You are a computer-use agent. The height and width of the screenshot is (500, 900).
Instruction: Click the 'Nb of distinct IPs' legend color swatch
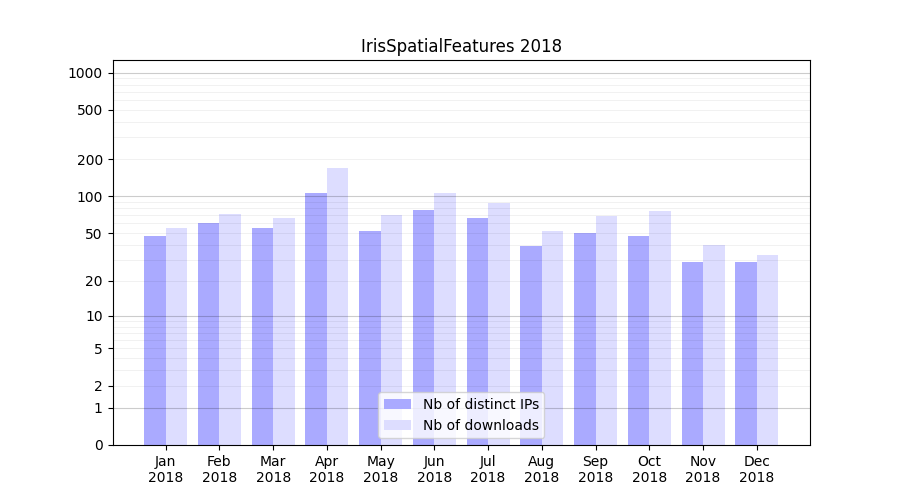(397, 404)
